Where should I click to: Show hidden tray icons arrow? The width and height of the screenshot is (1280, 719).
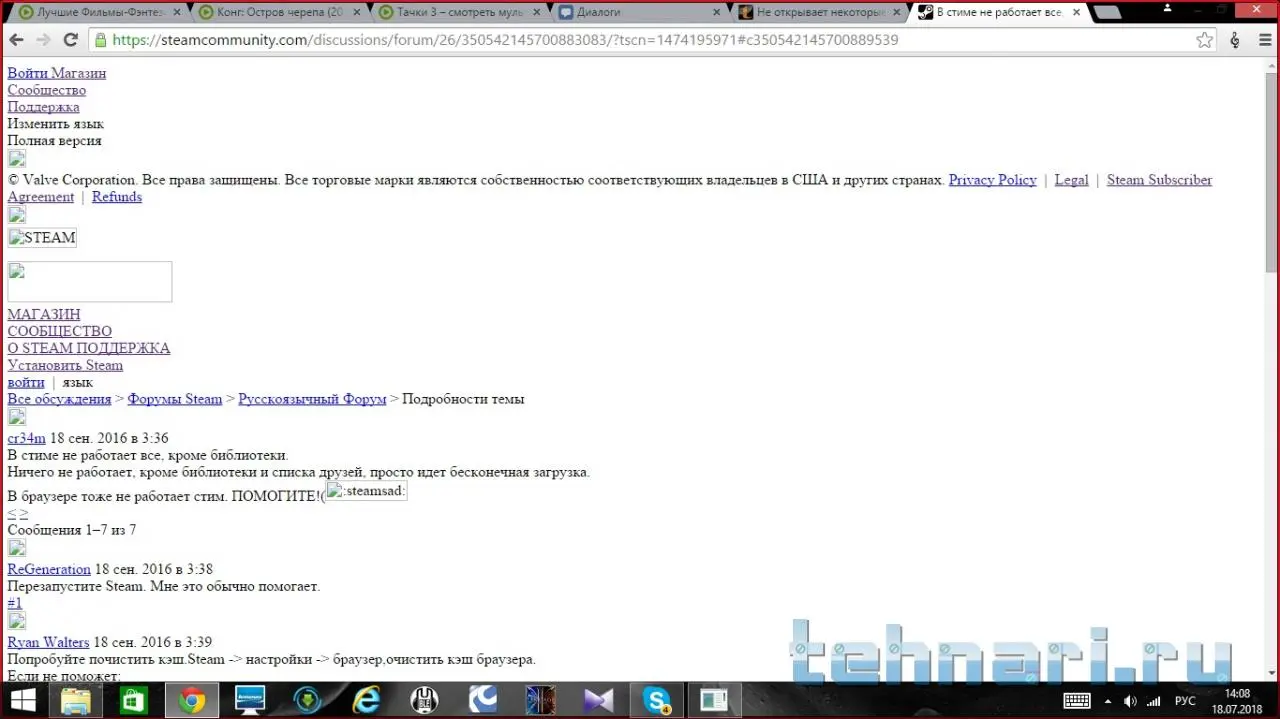coord(1106,700)
